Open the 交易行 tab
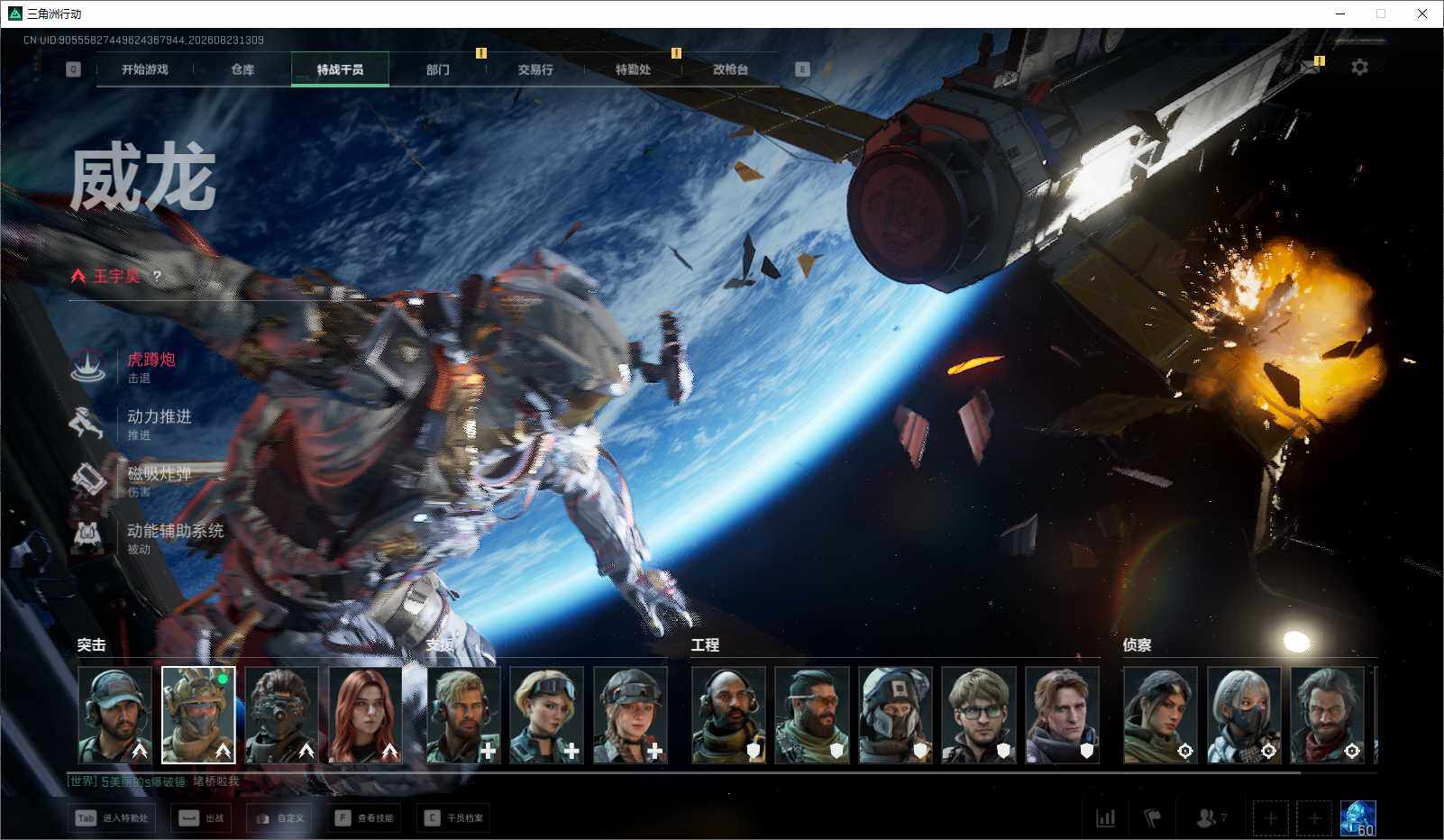 coord(535,69)
